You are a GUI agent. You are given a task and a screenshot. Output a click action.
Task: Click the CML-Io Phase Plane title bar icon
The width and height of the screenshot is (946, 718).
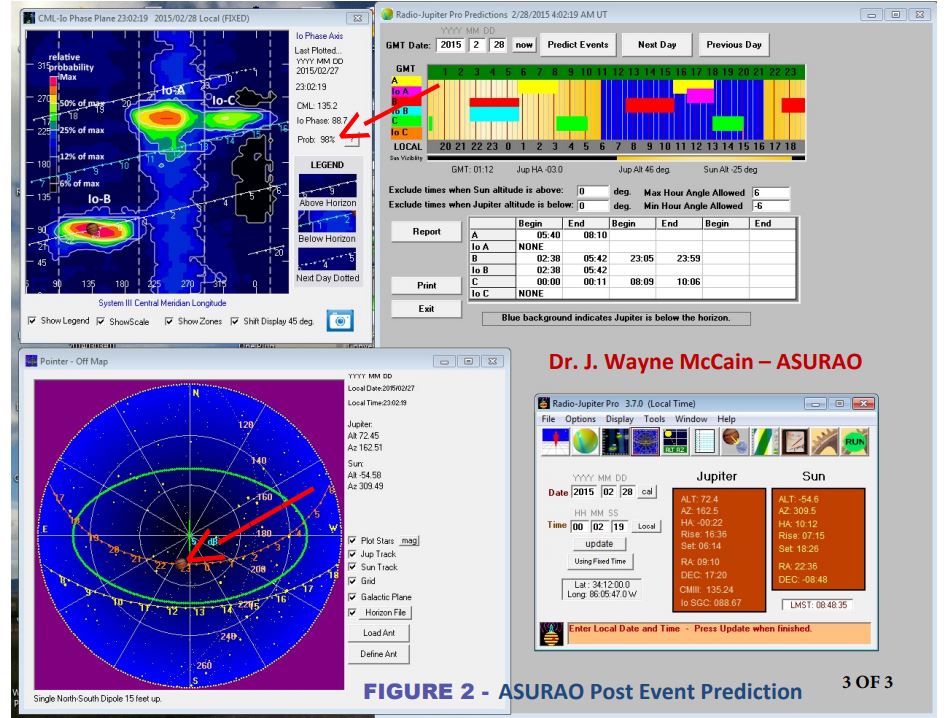[30, 18]
